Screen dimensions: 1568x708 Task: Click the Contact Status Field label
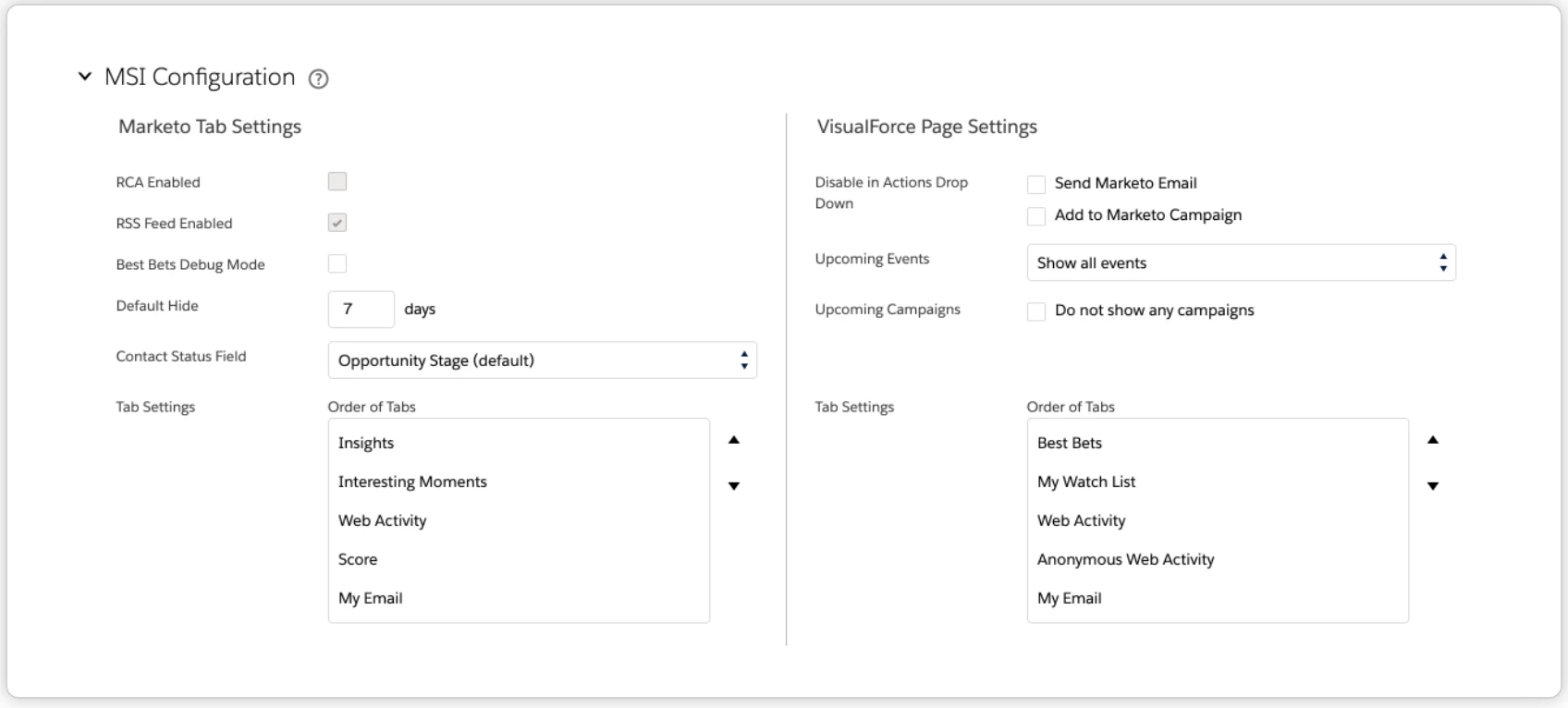pyautogui.click(x=181, y=356)
